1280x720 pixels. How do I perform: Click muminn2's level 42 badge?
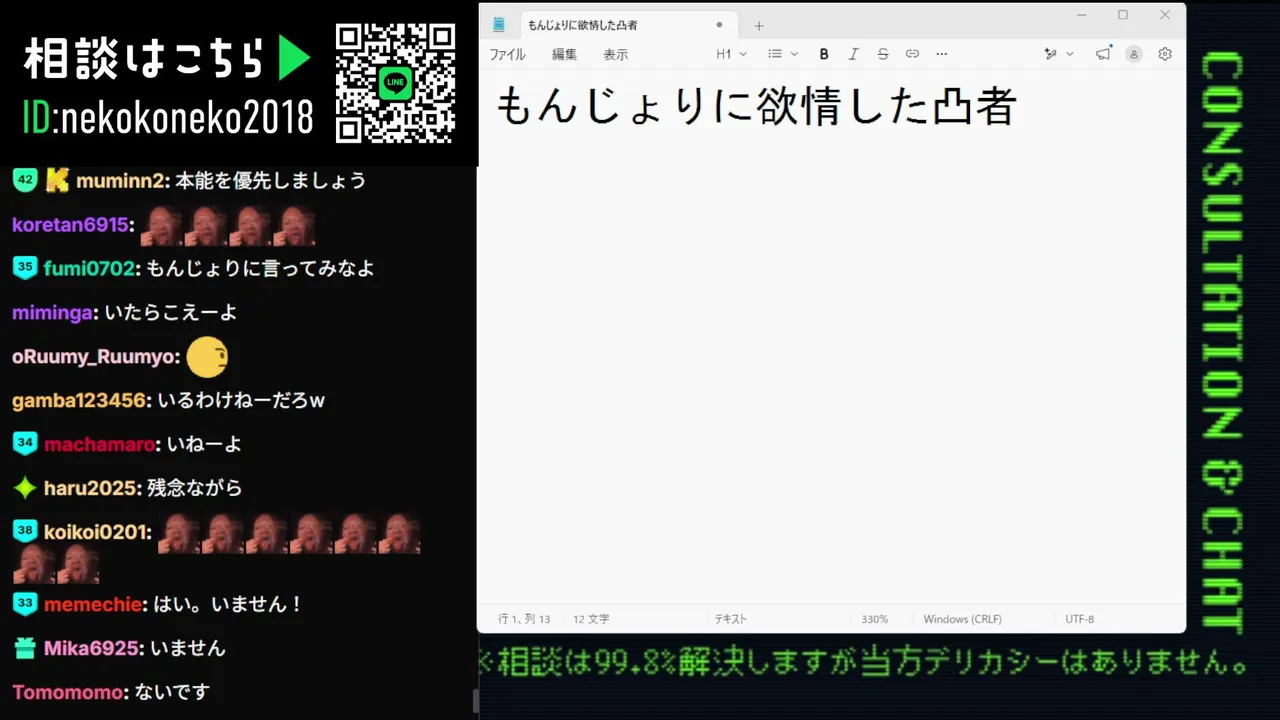pos(25,180)
